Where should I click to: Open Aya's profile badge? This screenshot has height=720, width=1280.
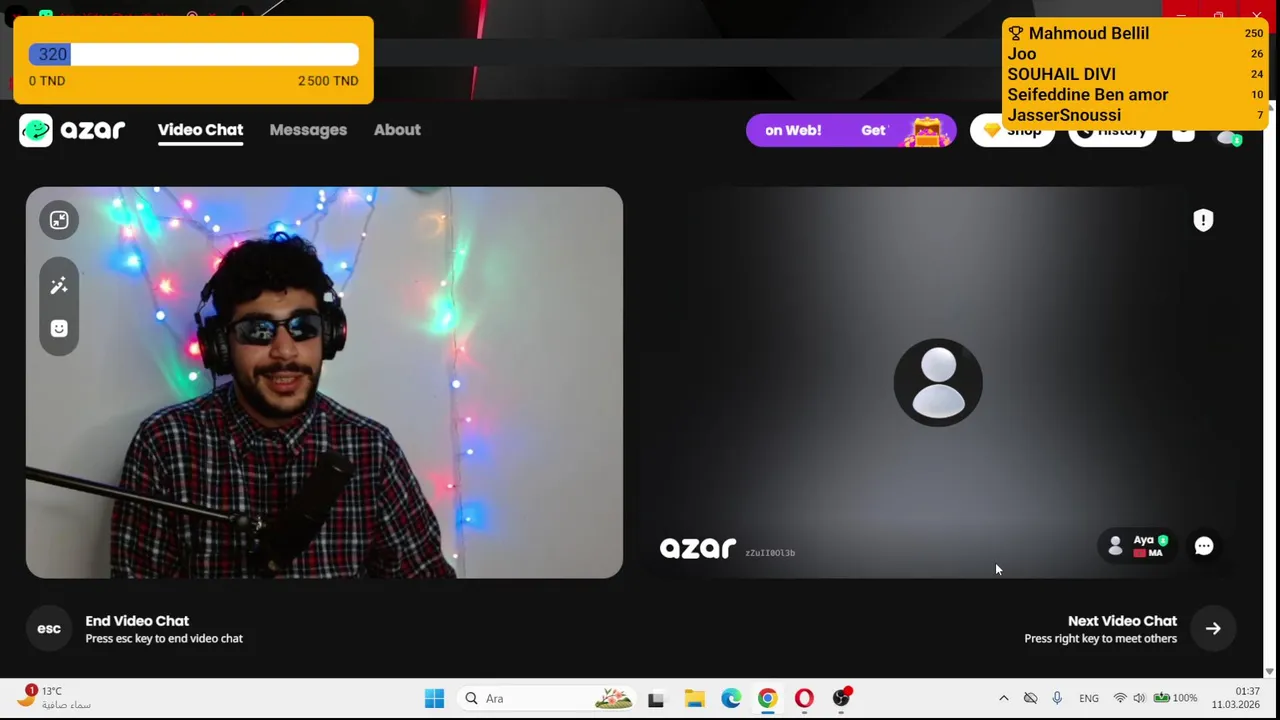pyautogui.click(x=1138, y=546)
